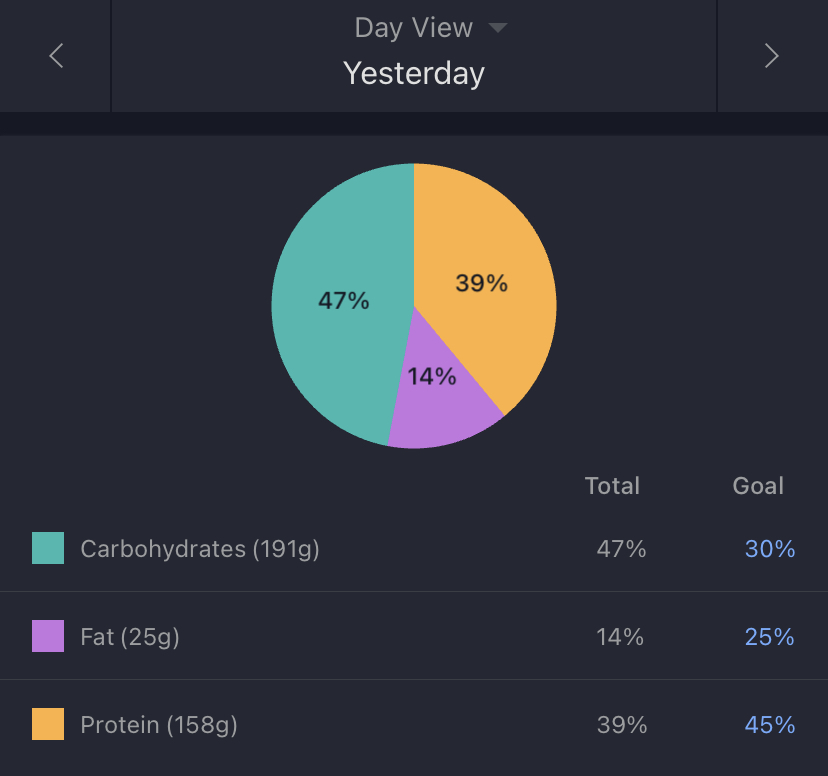828x776 pixels.
Task: Go to the previous day using left arrow
Action: pos(56,56)
